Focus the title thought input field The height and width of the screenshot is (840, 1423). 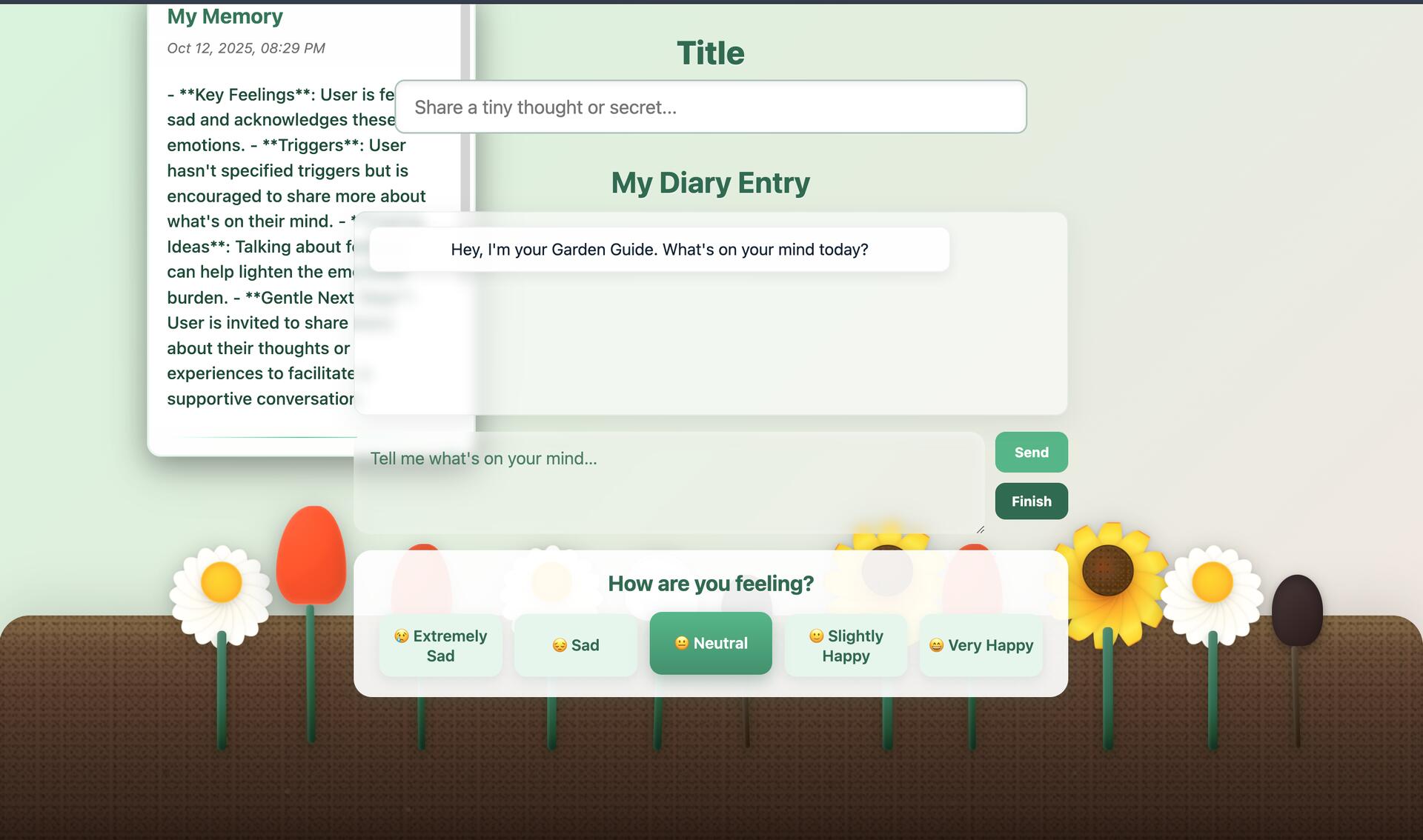[710, 107]
